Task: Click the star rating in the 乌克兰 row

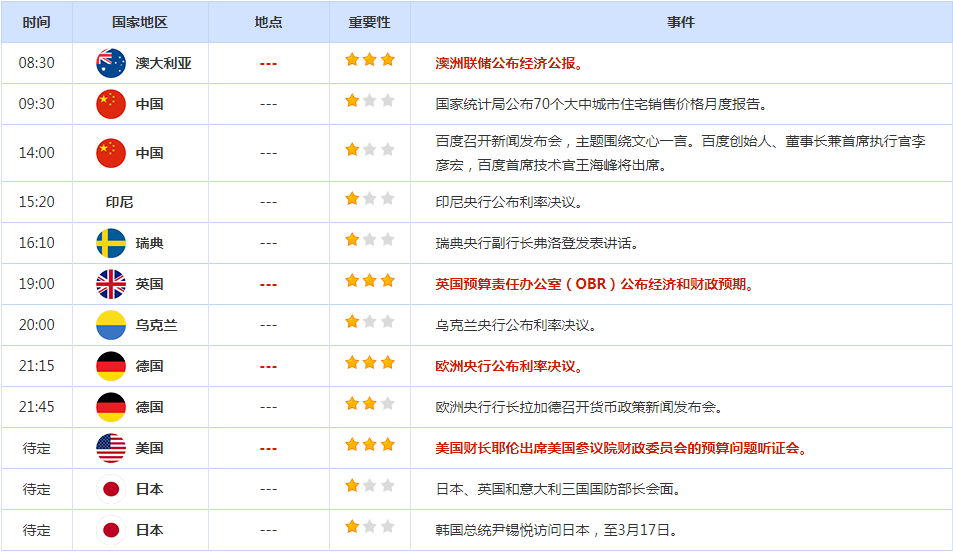Action: (x=370, y=322)
